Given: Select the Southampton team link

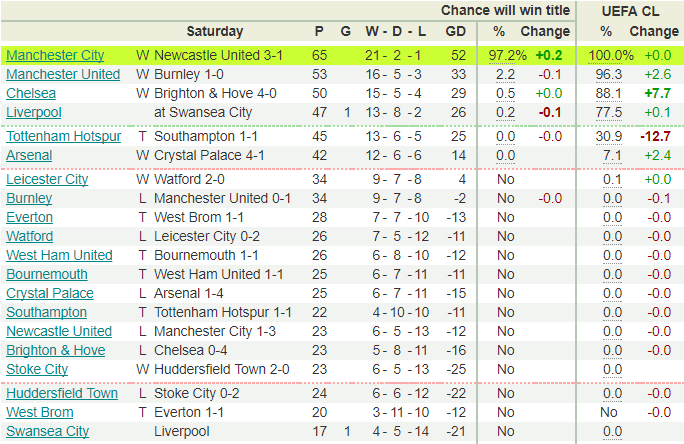Looking at the screenshot, I should pos(46,313).
